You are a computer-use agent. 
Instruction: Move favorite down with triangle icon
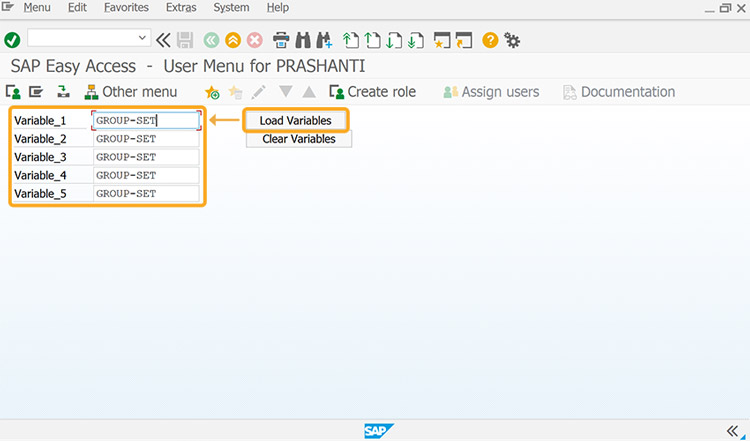coord(286,91)
